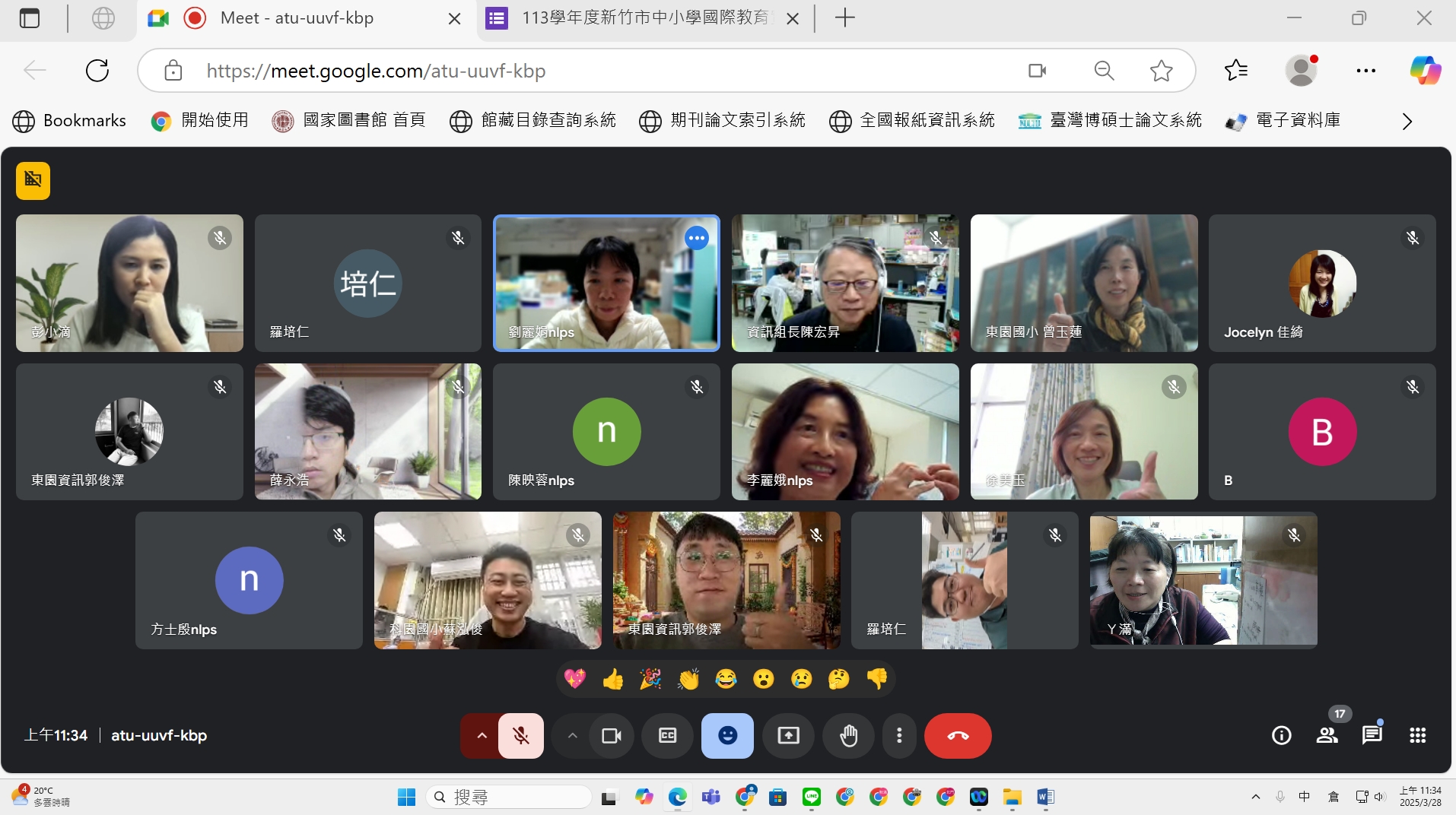The image size is (1456, 815).
Task: Toggle the emoji reactions bar
Action: click(x=727, y=735)
